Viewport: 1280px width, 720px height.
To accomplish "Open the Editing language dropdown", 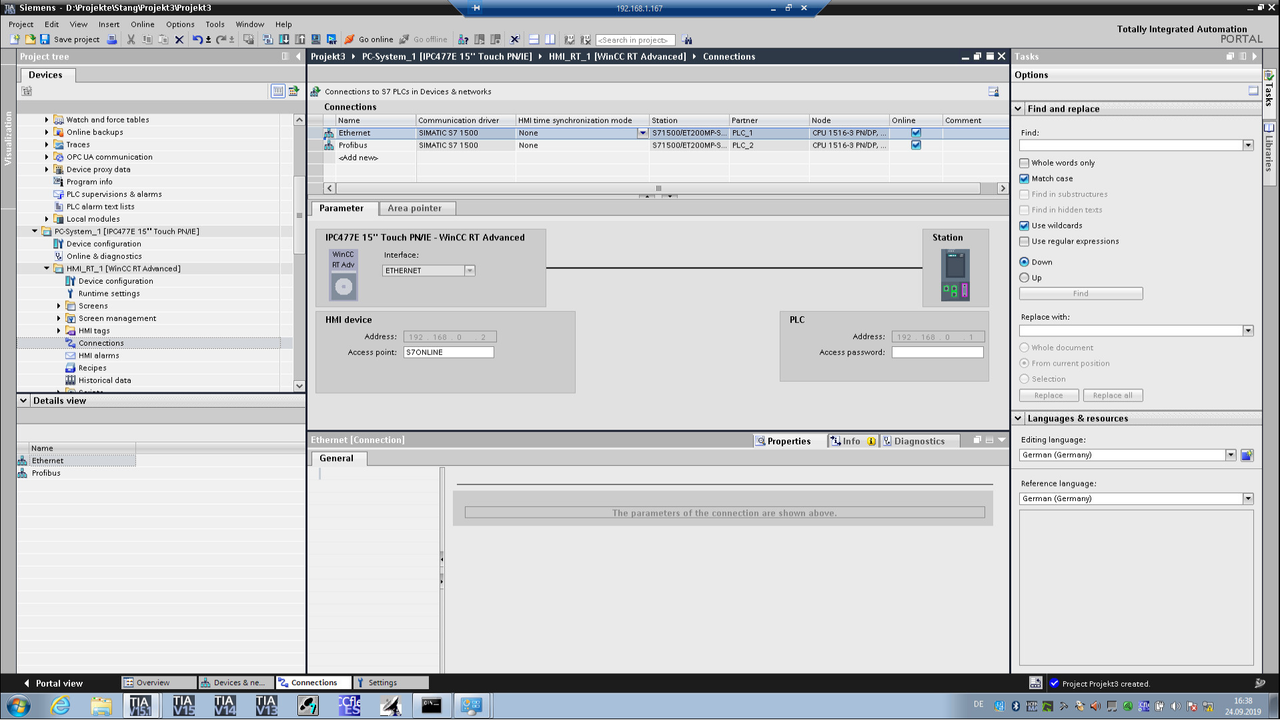I will click(x=1231, y=455).
